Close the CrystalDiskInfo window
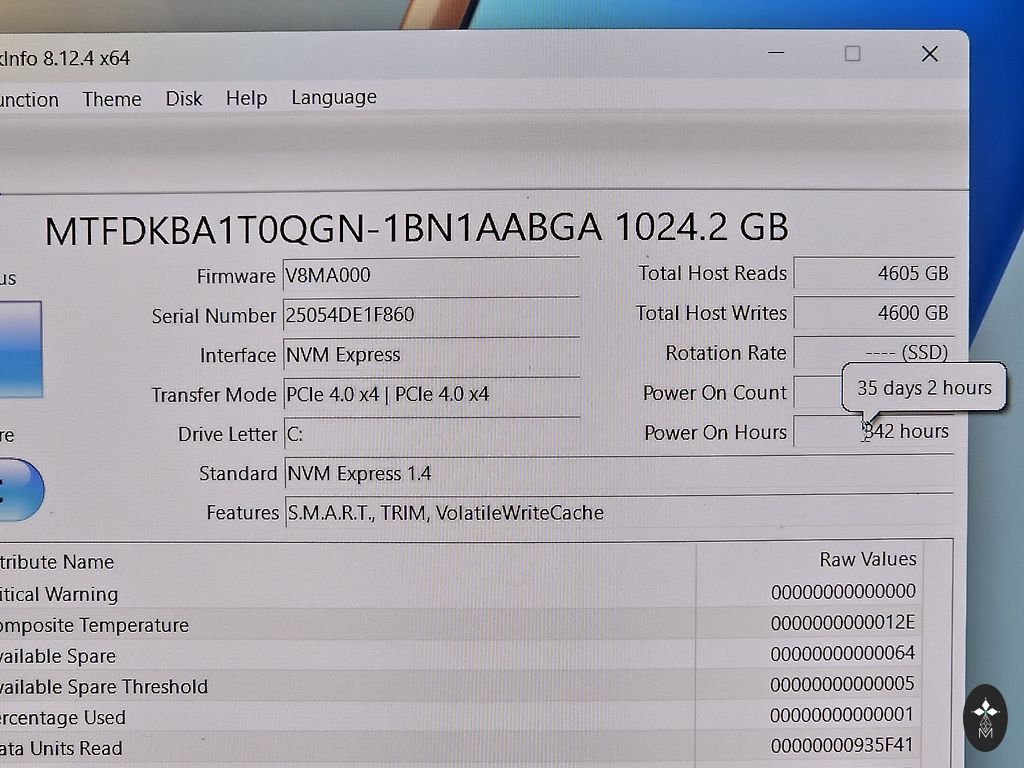This screenshot has width=1024, height=768. pyautogui.click(x=929, y=54)
